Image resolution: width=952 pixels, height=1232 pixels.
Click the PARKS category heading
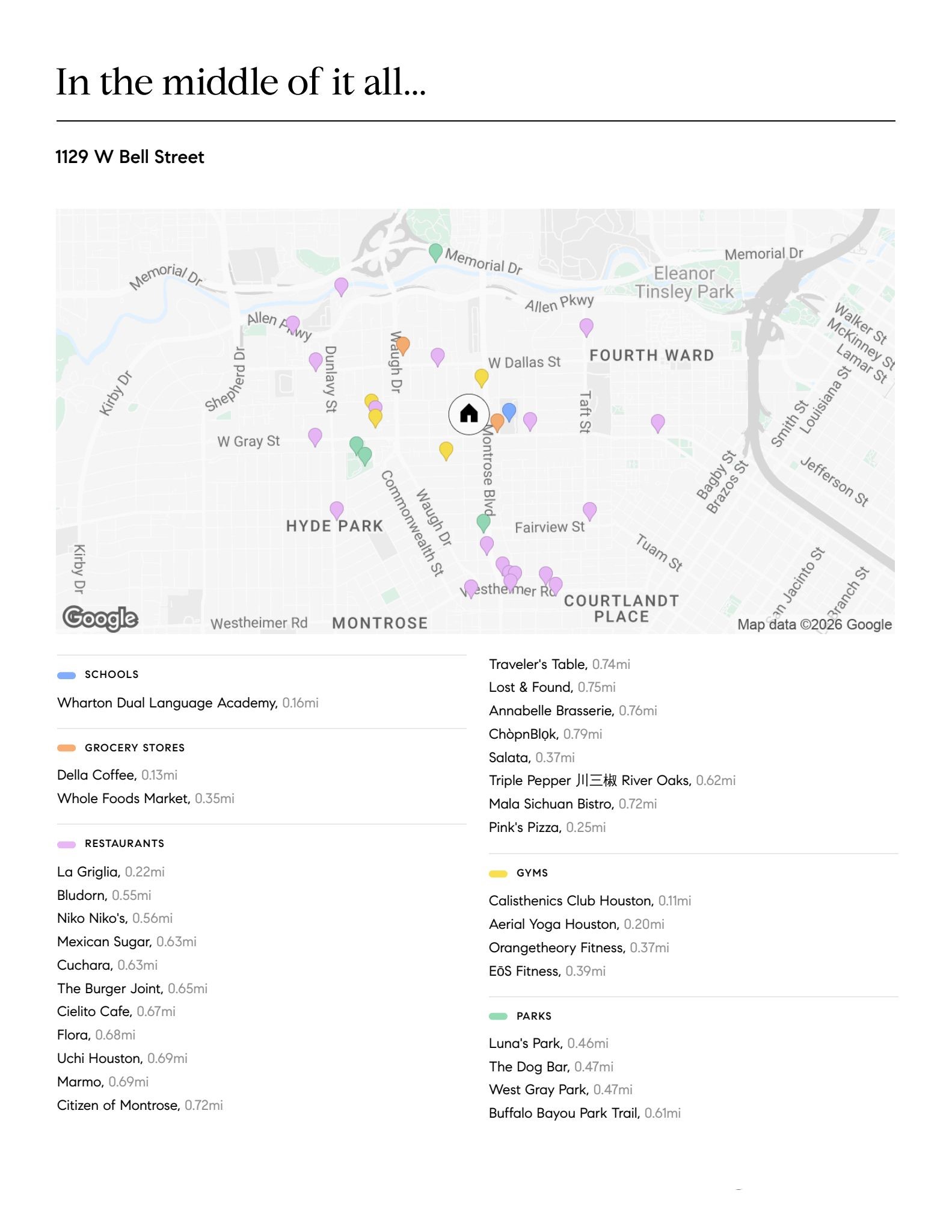pyautogui.click(x=534, y=1016)
